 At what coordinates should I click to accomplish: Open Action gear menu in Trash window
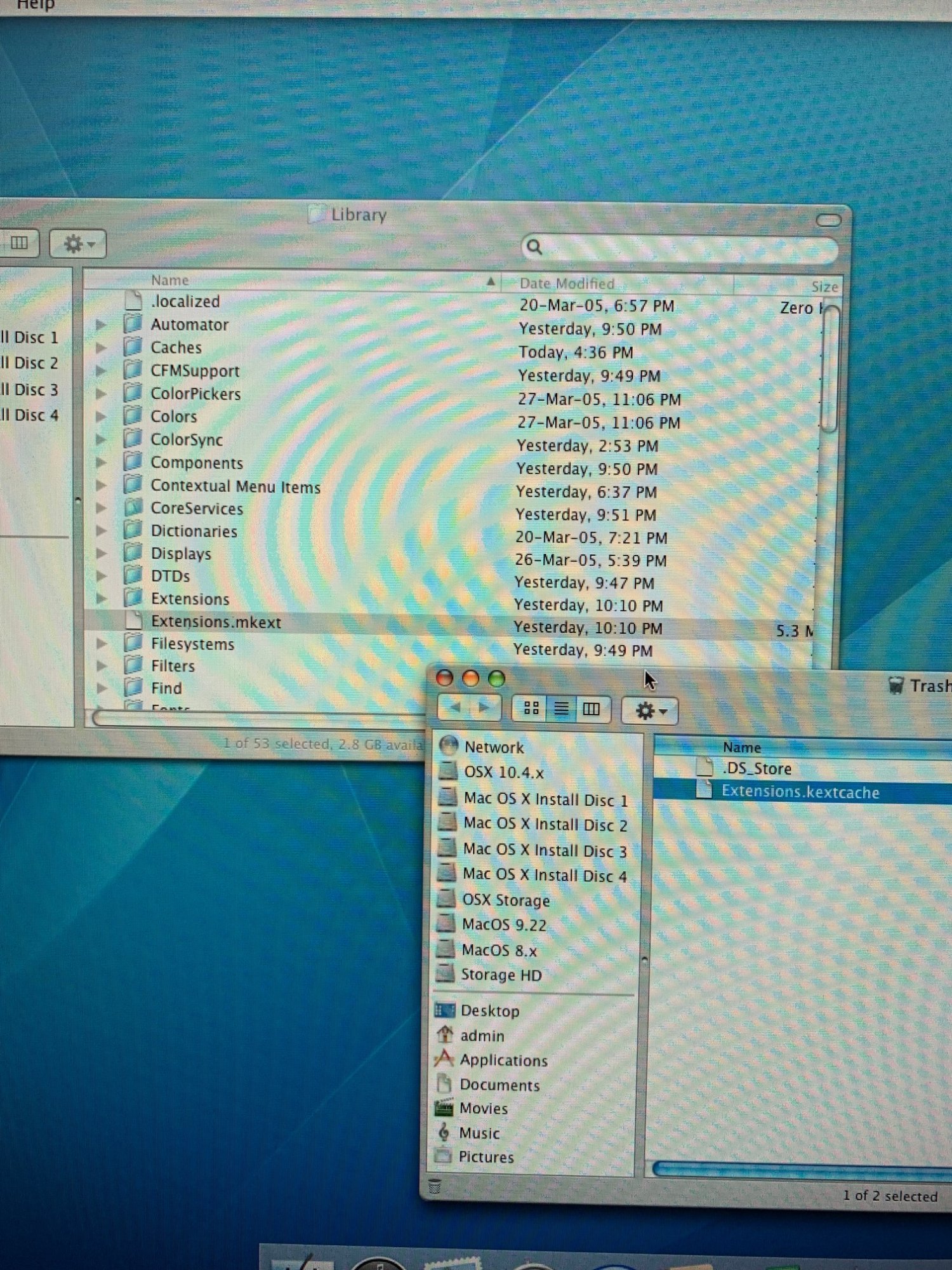coord(650,711)
